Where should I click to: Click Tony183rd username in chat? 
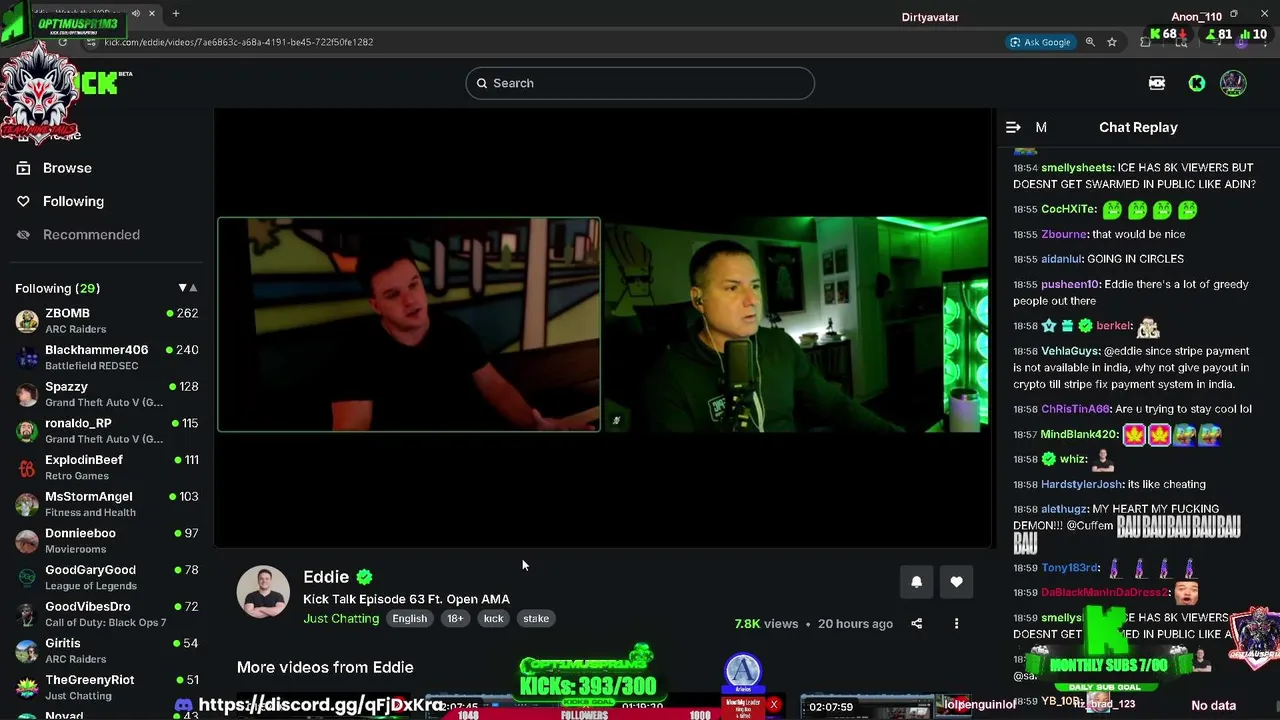click(x=1070, y=568)
